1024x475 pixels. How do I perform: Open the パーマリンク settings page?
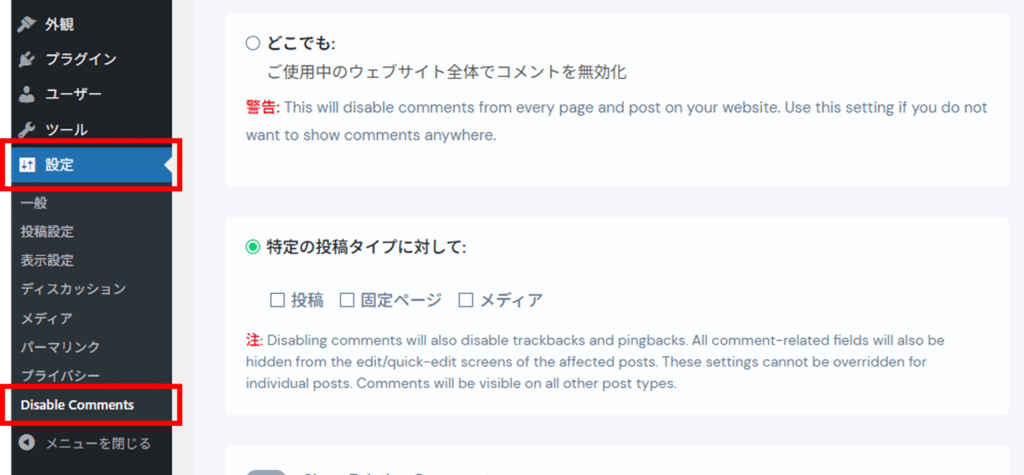click(x=60, y=347)
